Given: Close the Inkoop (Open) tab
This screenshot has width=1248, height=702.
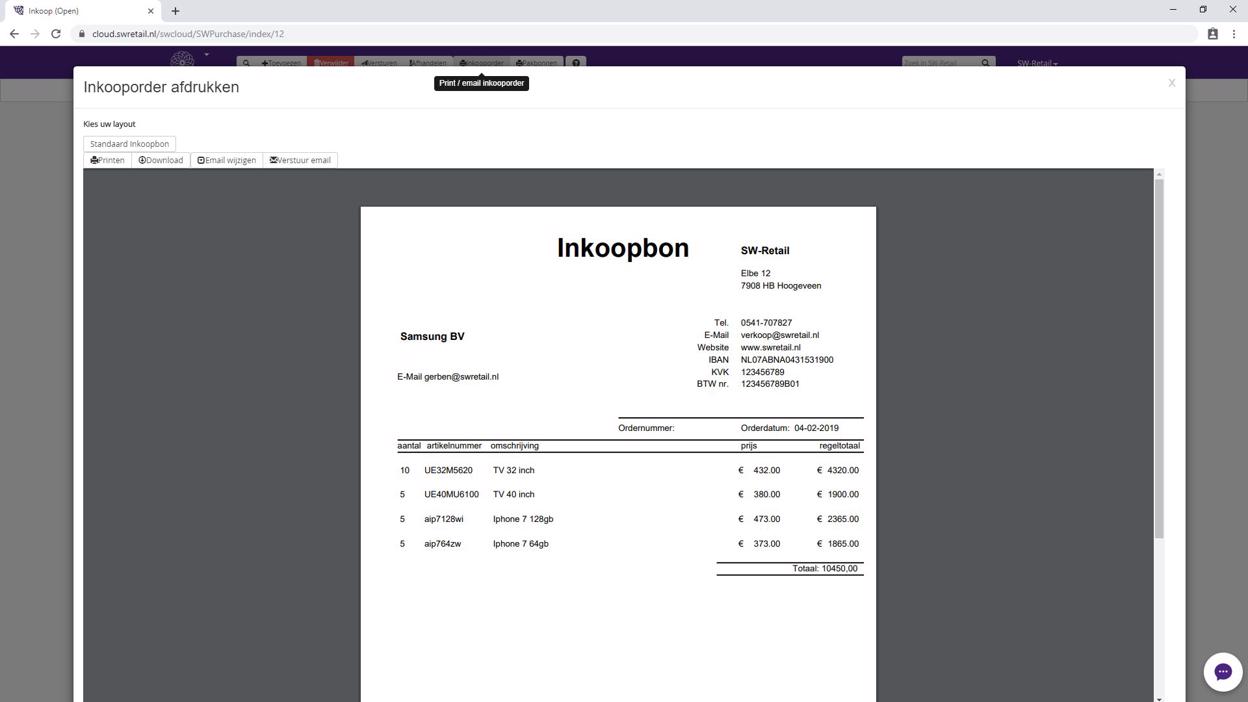Looking at the screenshot, I should click(150, 11).
